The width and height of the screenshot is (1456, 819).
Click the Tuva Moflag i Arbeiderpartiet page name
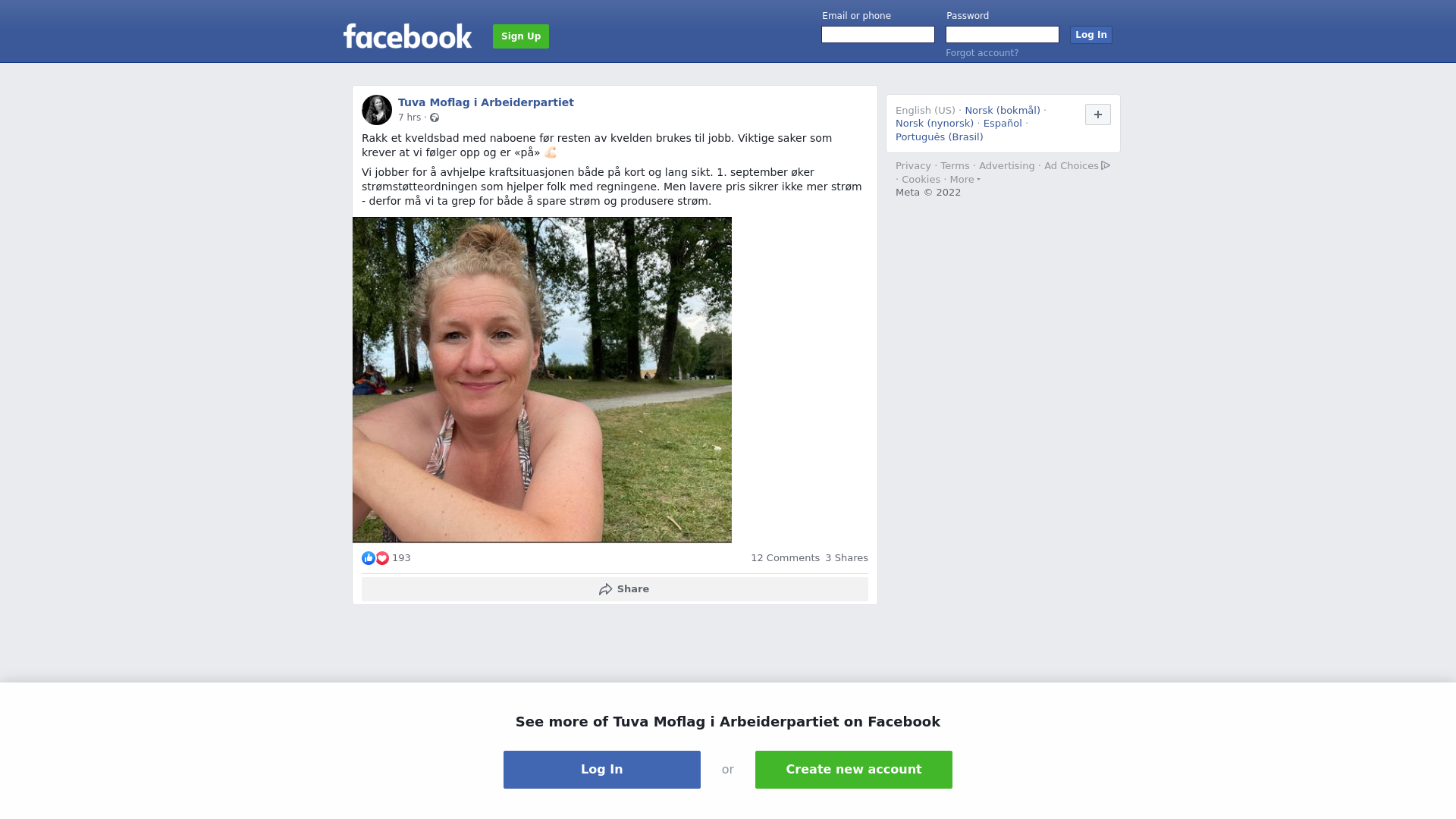coord(486,102)
